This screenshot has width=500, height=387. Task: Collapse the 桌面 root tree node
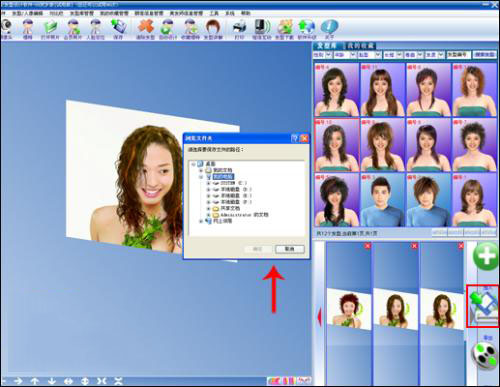point(193,164)
